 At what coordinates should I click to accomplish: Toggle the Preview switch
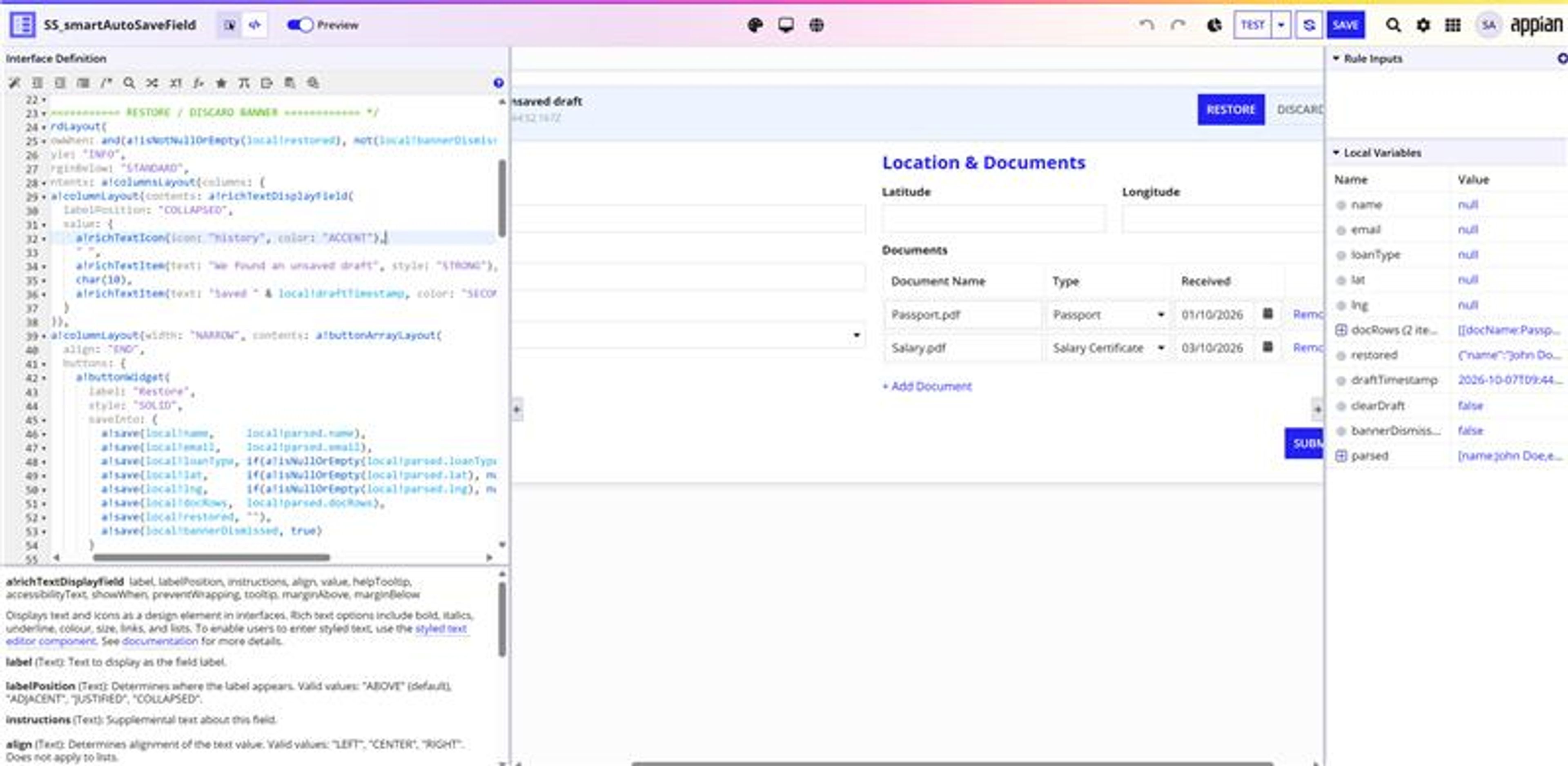click(299, 25)
